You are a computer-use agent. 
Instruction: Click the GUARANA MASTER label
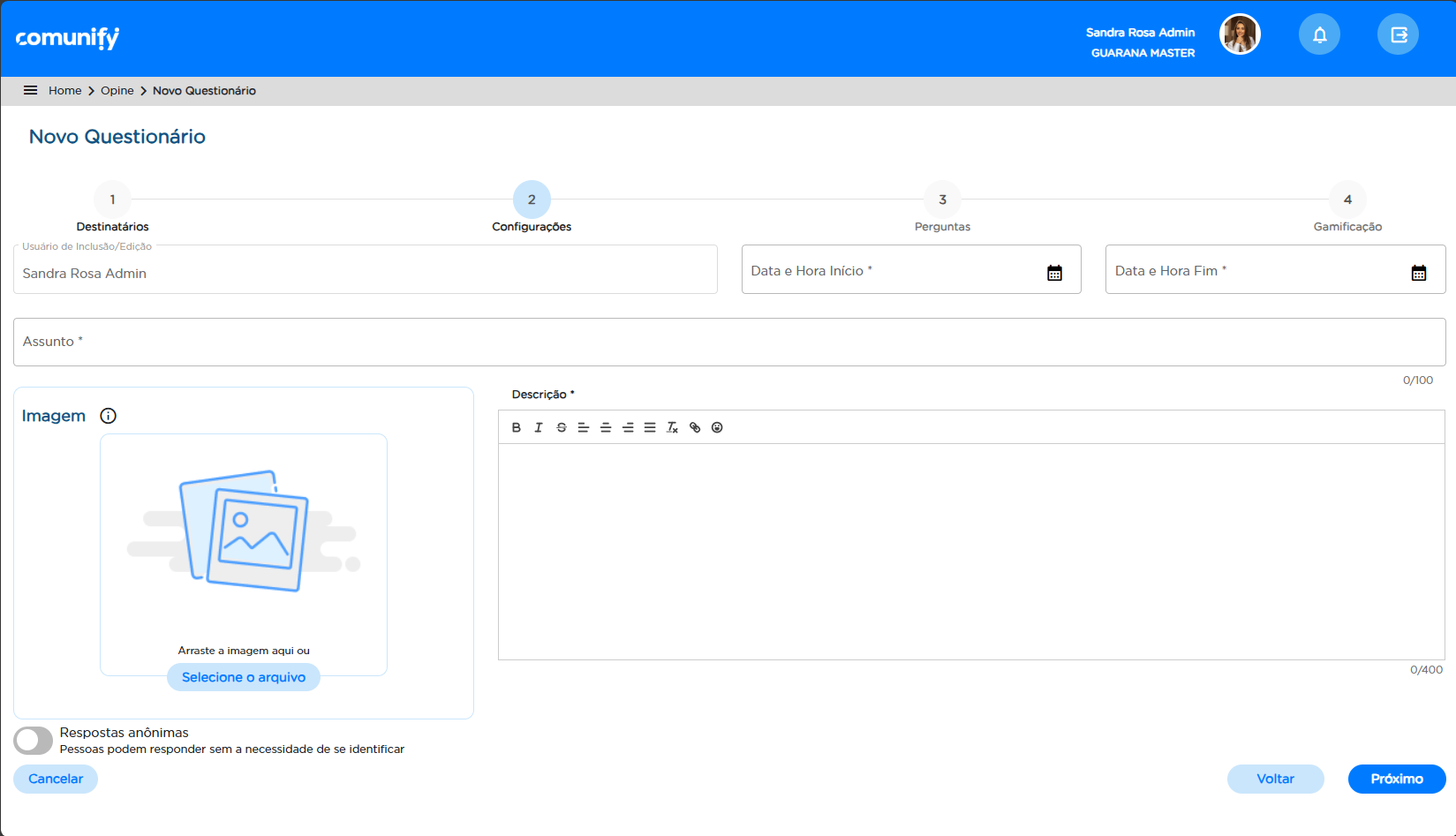click(1143, 53)
